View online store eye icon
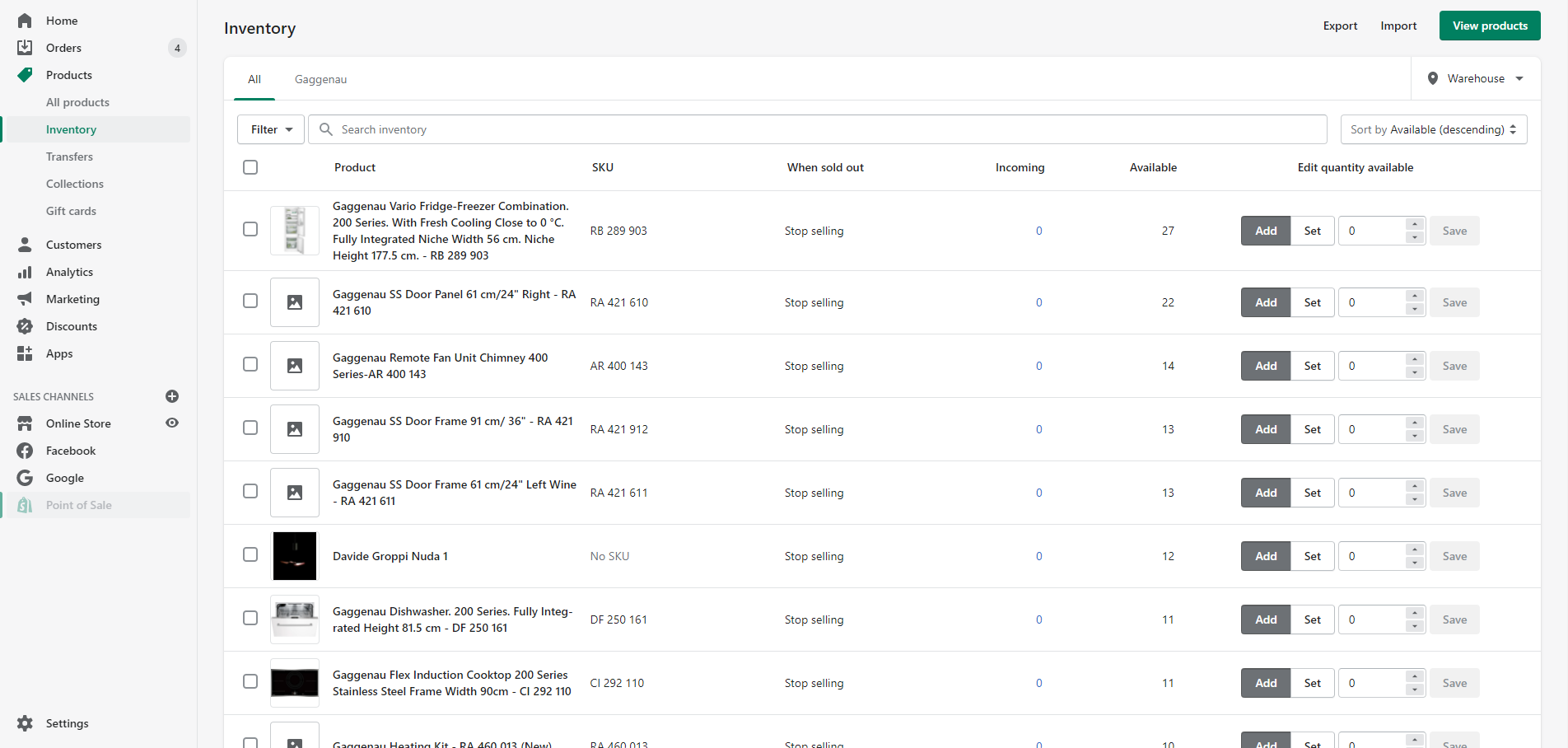This screenshot has height=748, width=1568. click(172, 423)
